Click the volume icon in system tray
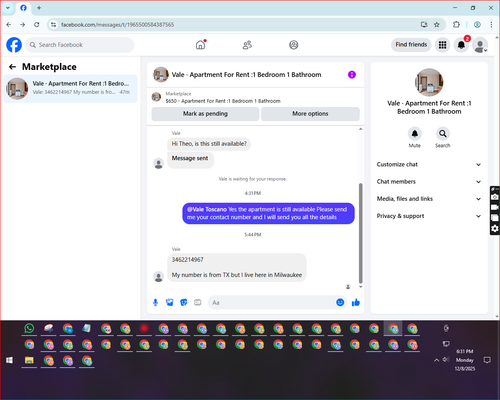500x400 pixels. coord(446,360)
